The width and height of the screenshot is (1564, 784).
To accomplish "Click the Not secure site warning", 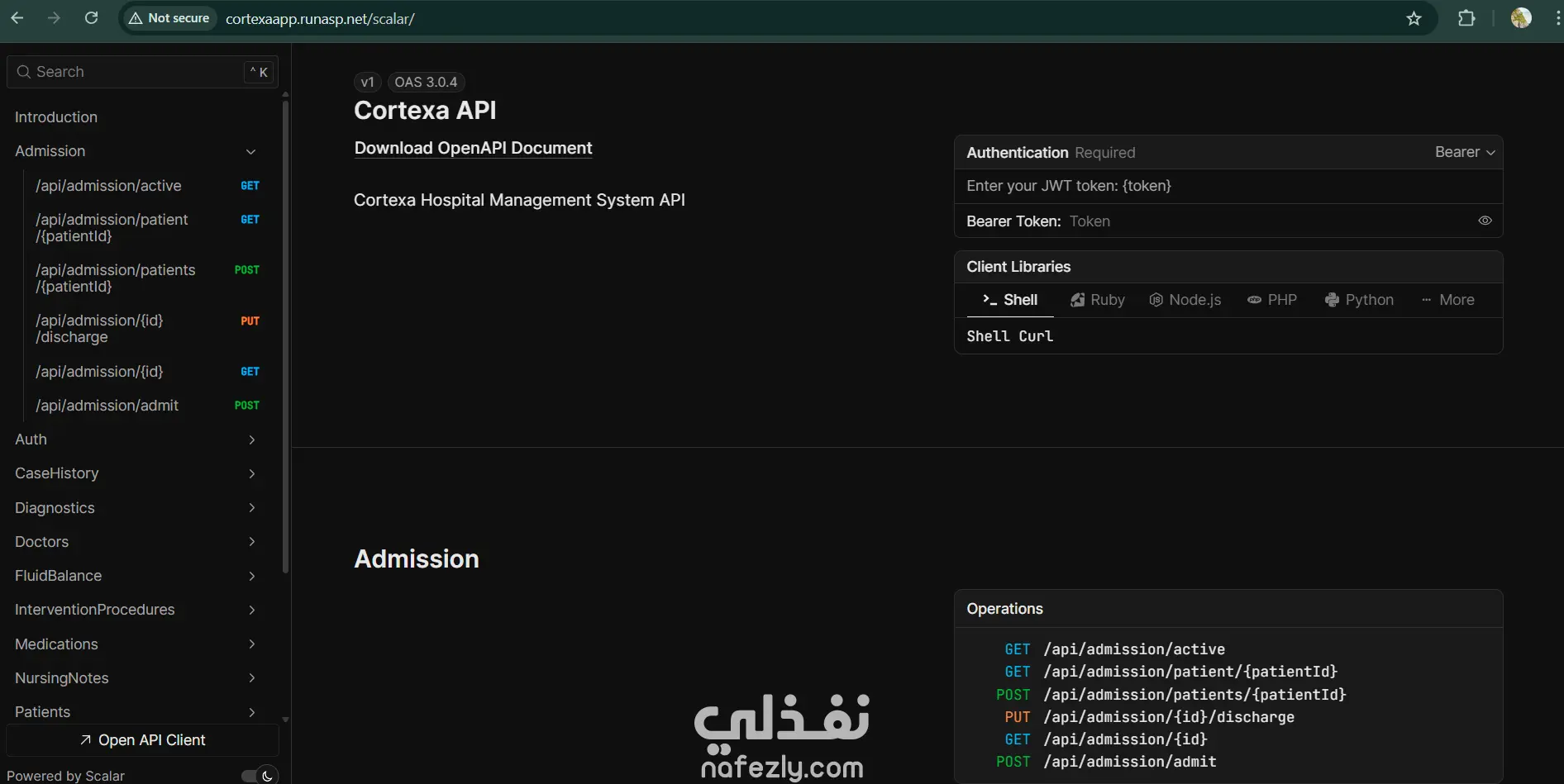I will click(169, 18).
